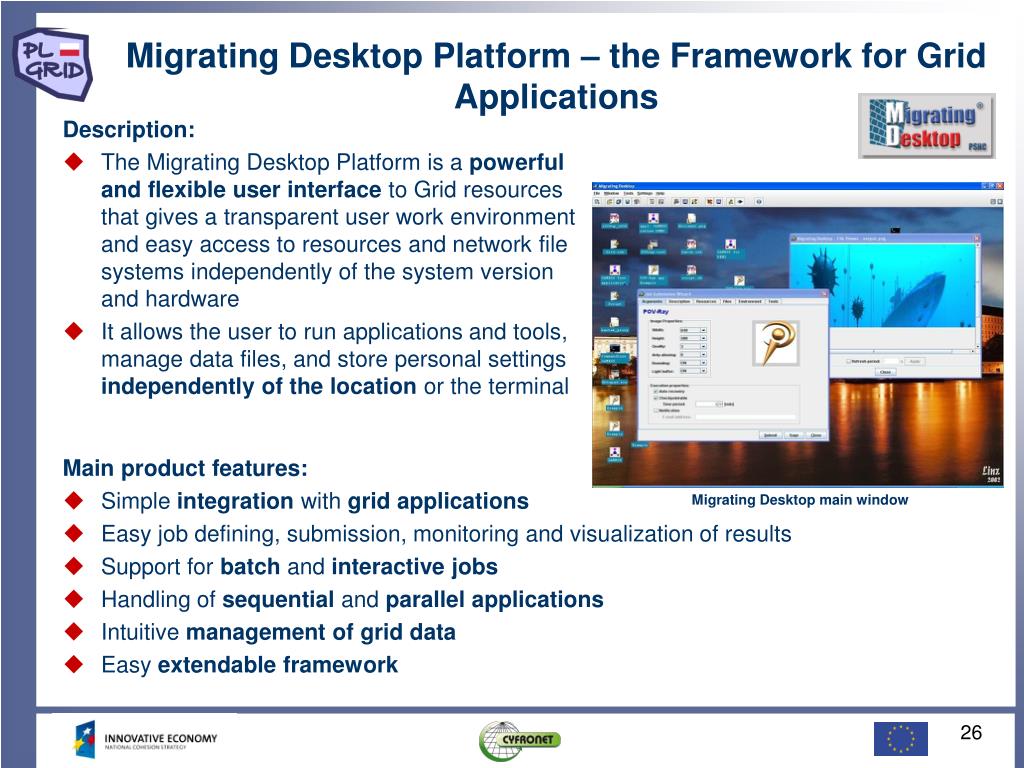
Task: Click 'Support for batch and interactive jobs' line
Action: pyautogui.click(x=299, y=566)
